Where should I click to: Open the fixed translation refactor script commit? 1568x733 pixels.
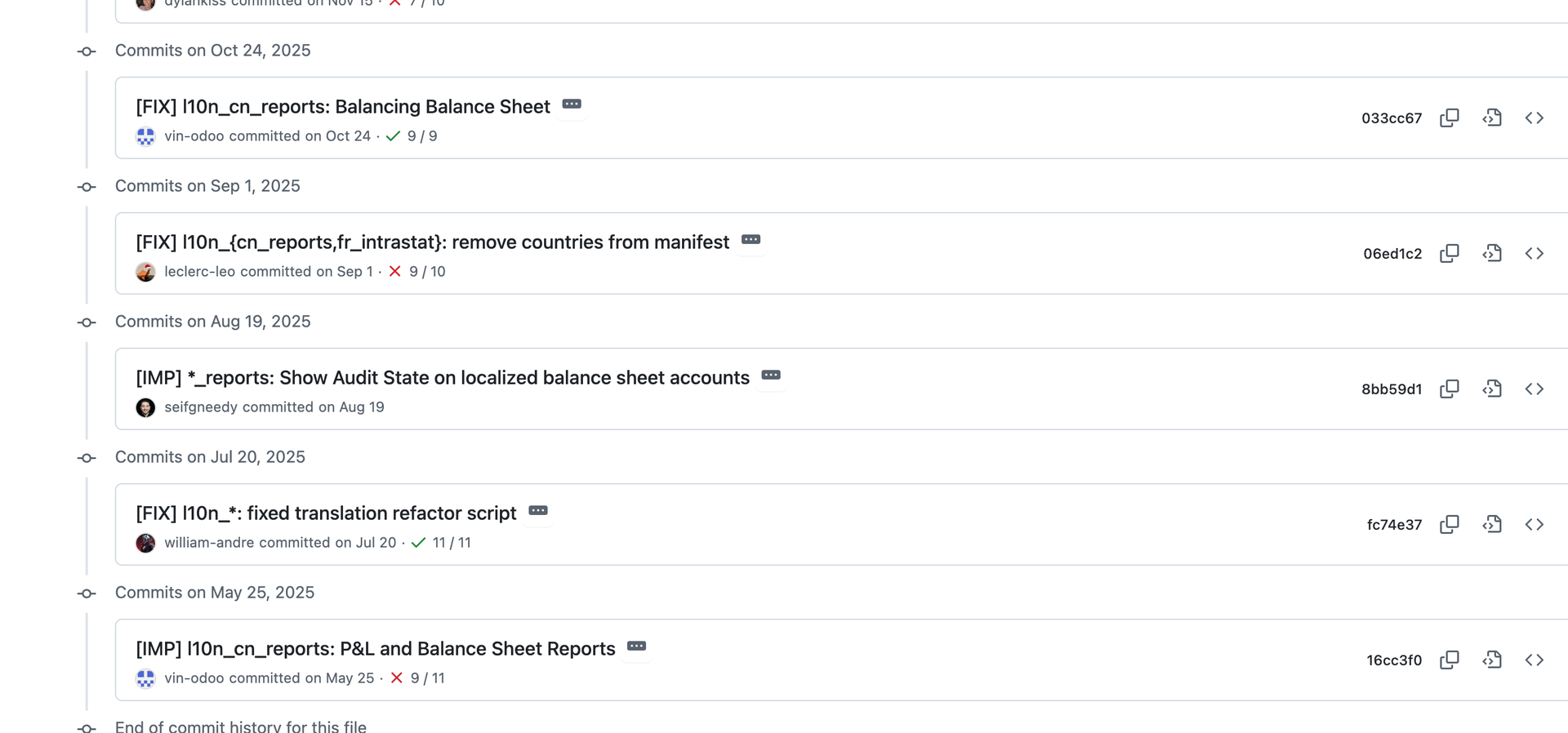(x=326, y=513)
